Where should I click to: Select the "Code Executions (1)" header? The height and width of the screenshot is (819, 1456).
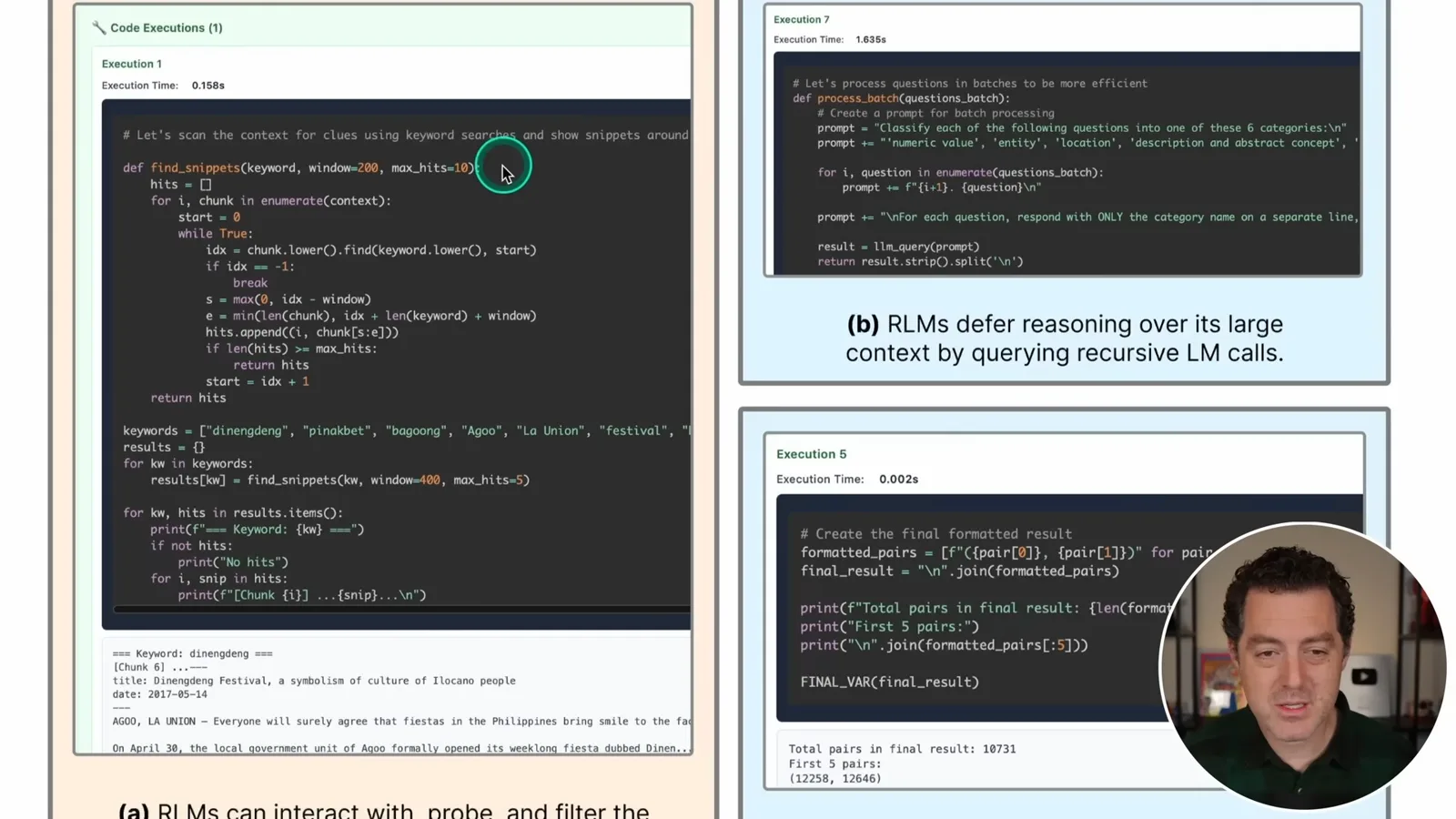click(167, 28)
